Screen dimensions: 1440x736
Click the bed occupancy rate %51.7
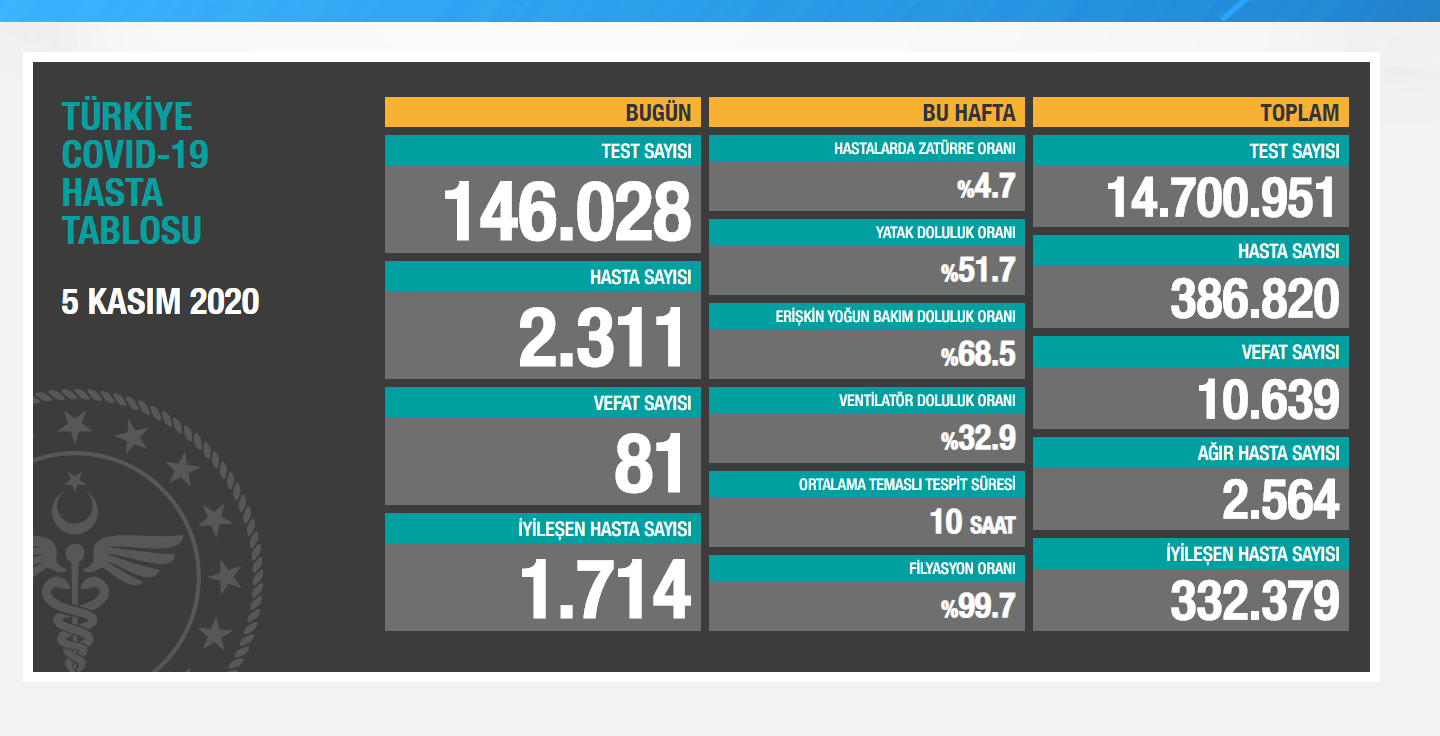[x=978, y=271]
